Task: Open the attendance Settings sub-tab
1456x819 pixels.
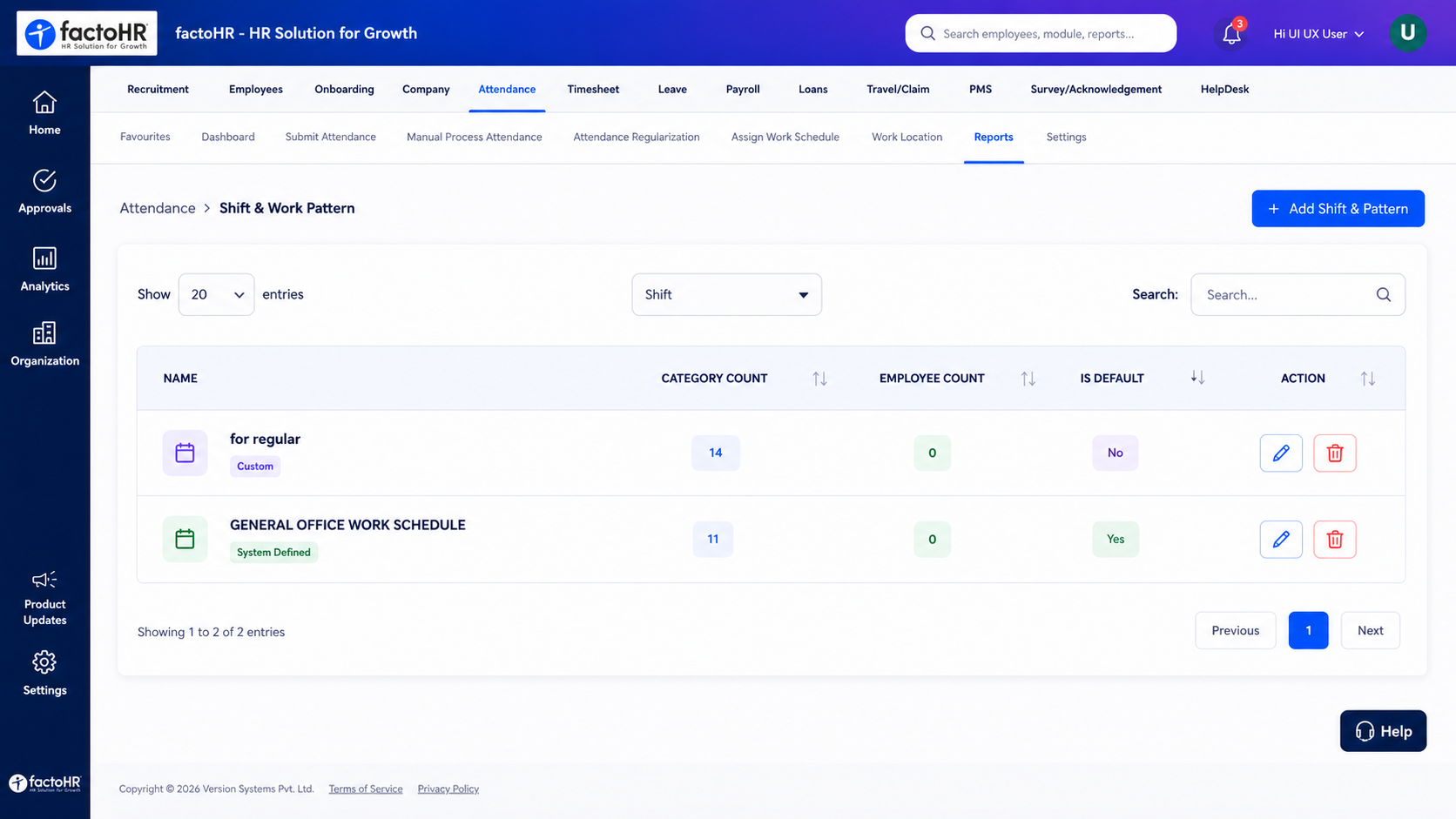Action: 1066,137
